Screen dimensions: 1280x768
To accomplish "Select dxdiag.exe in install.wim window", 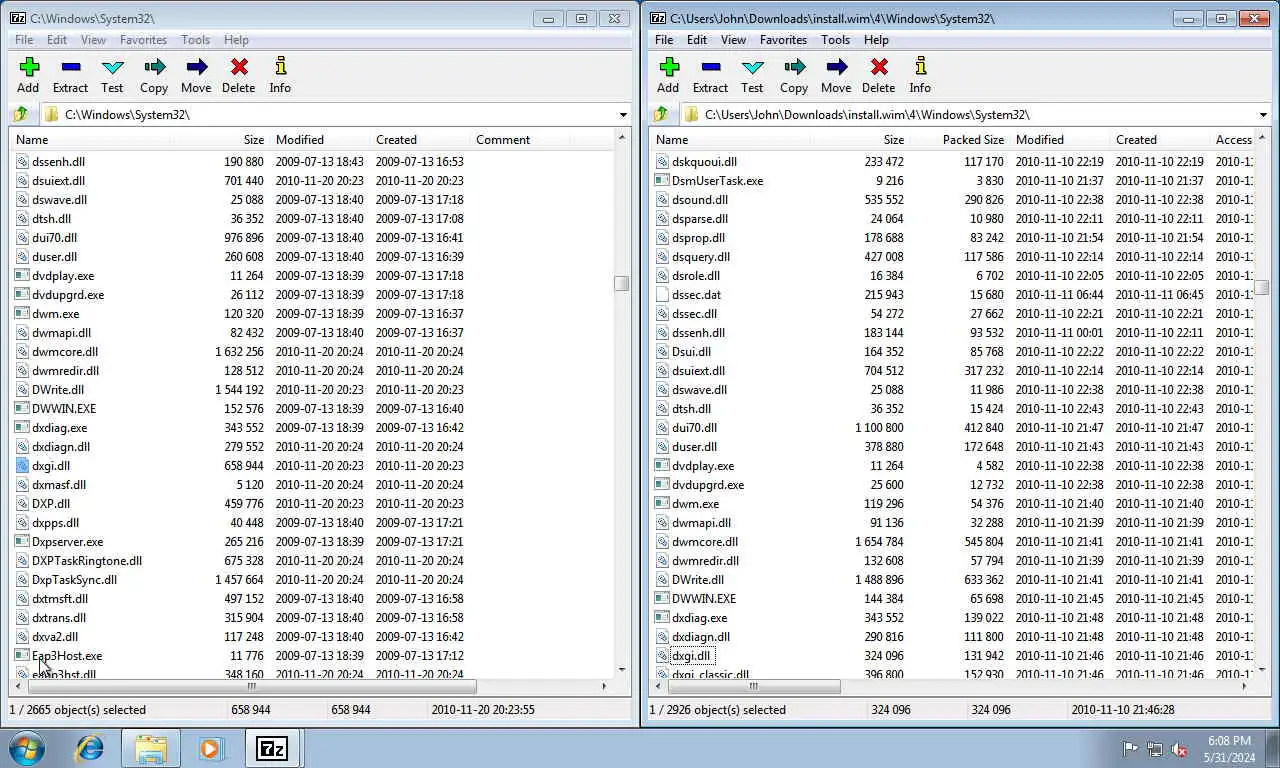I will pos(699,618).
